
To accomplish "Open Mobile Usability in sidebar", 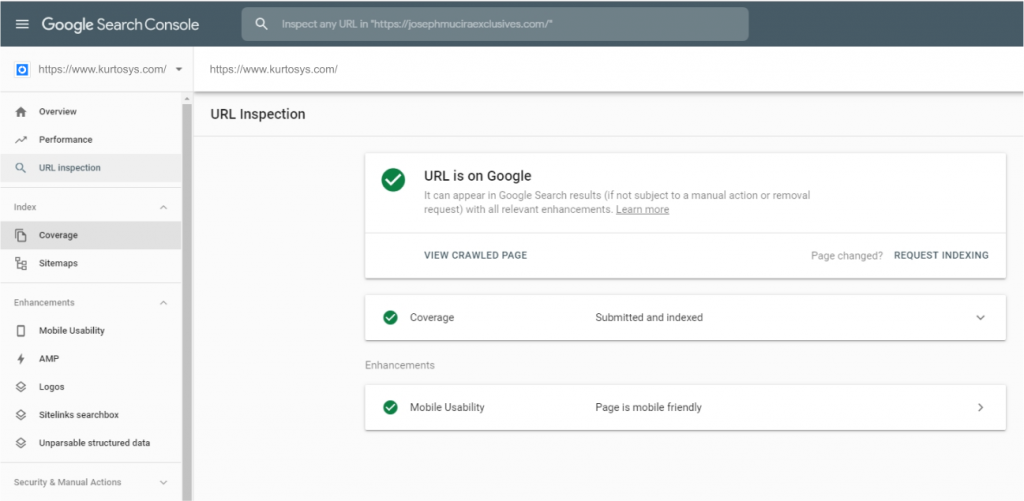I will [x=91, y=331].
